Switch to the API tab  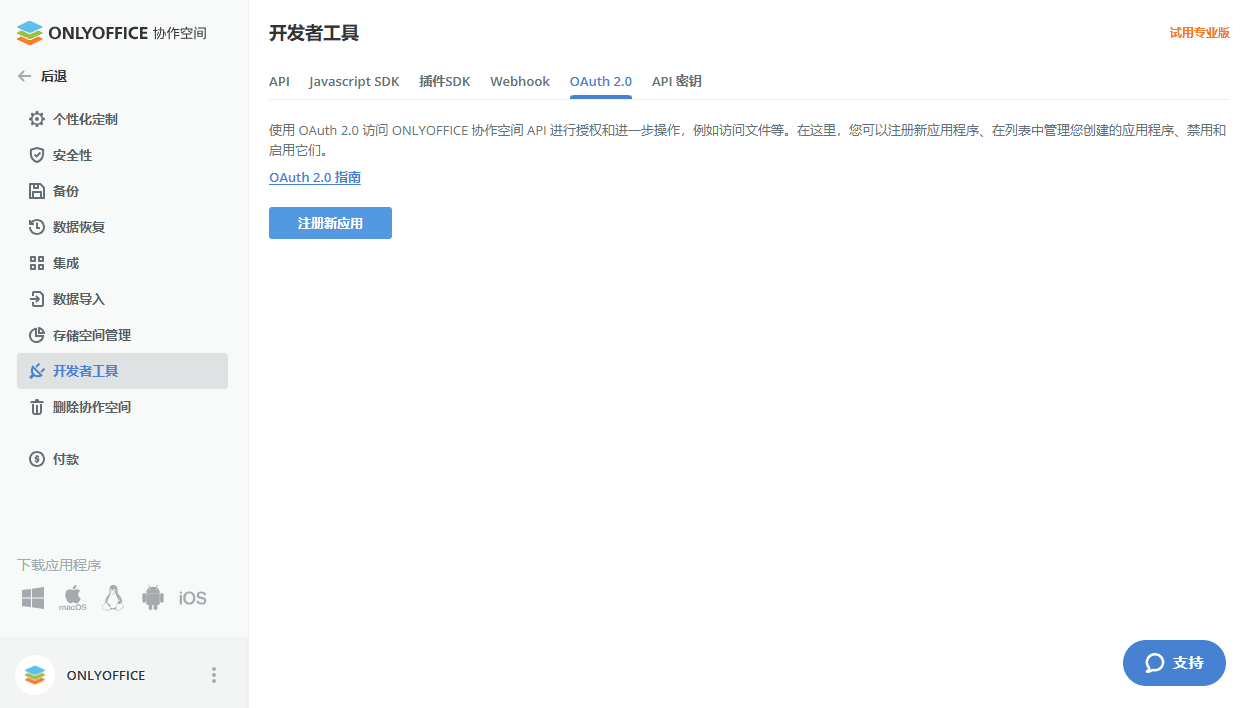(279, 81)
